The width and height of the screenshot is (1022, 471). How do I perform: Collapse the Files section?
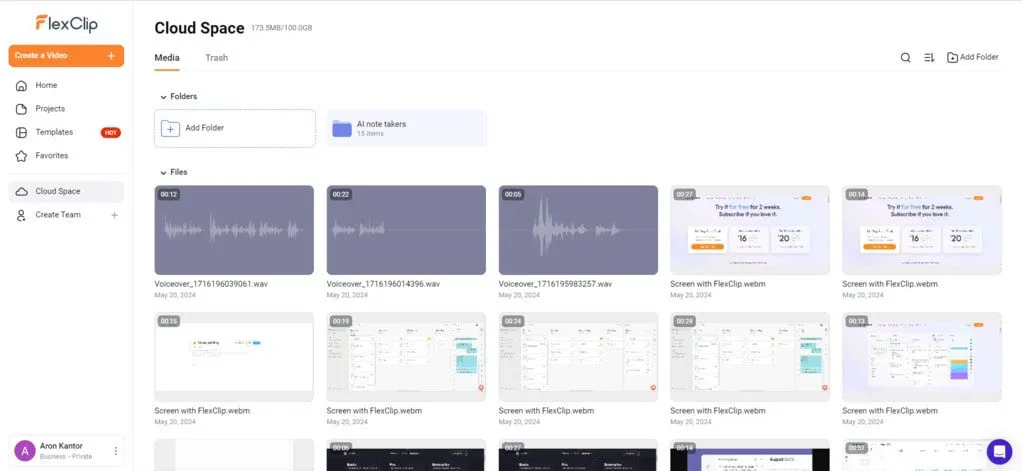pyautogui.click(x=163, y=172)
